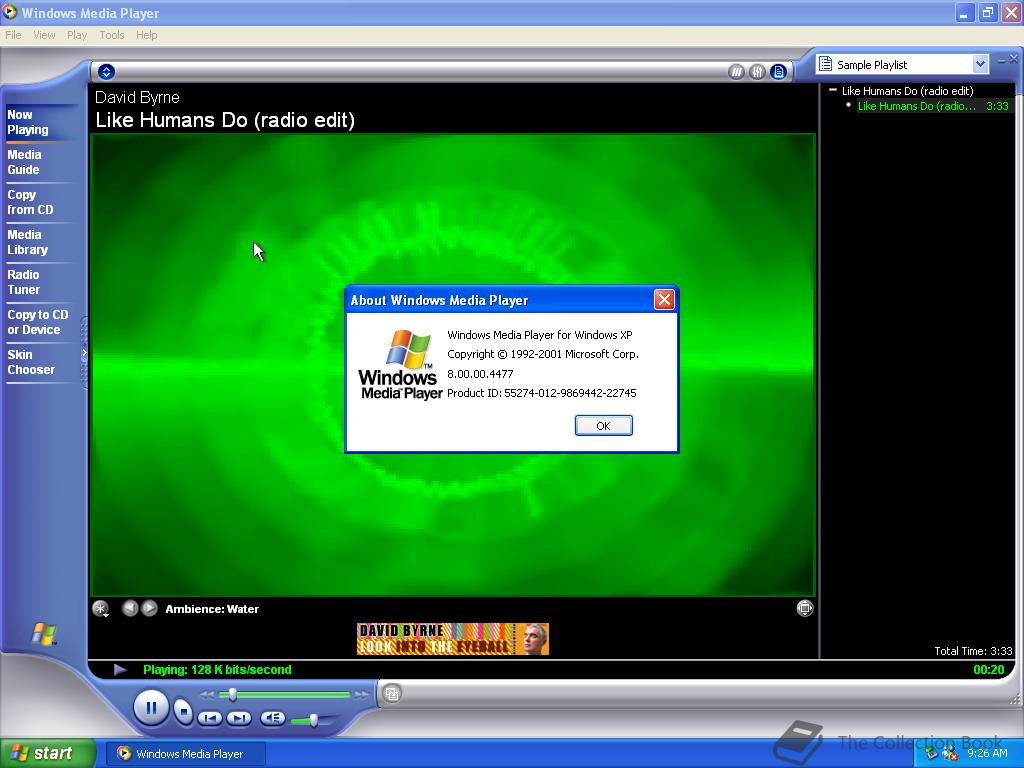Open the File menu
The width and height of the screenshot is (1024, 768).
[13, 35]
